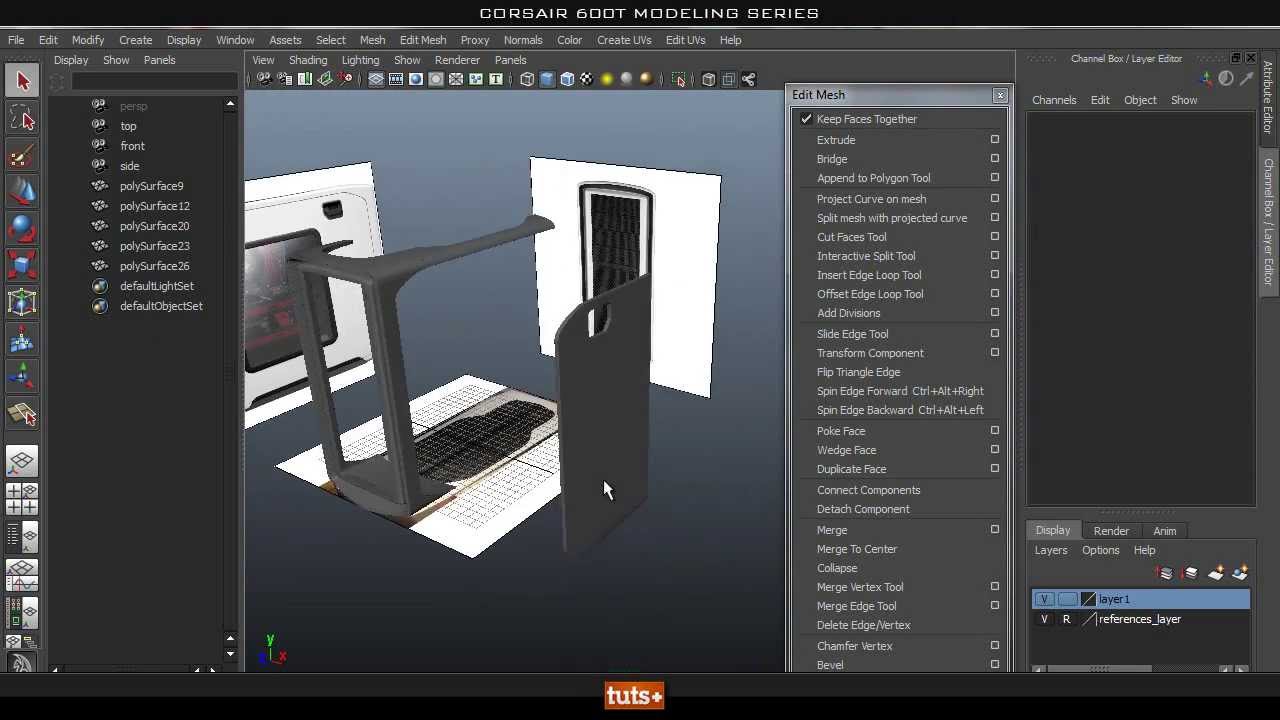Choose the Lasso Select tool
Image resolution: width=1280 pixels, height=720 pixels.
tap(22, 119)
